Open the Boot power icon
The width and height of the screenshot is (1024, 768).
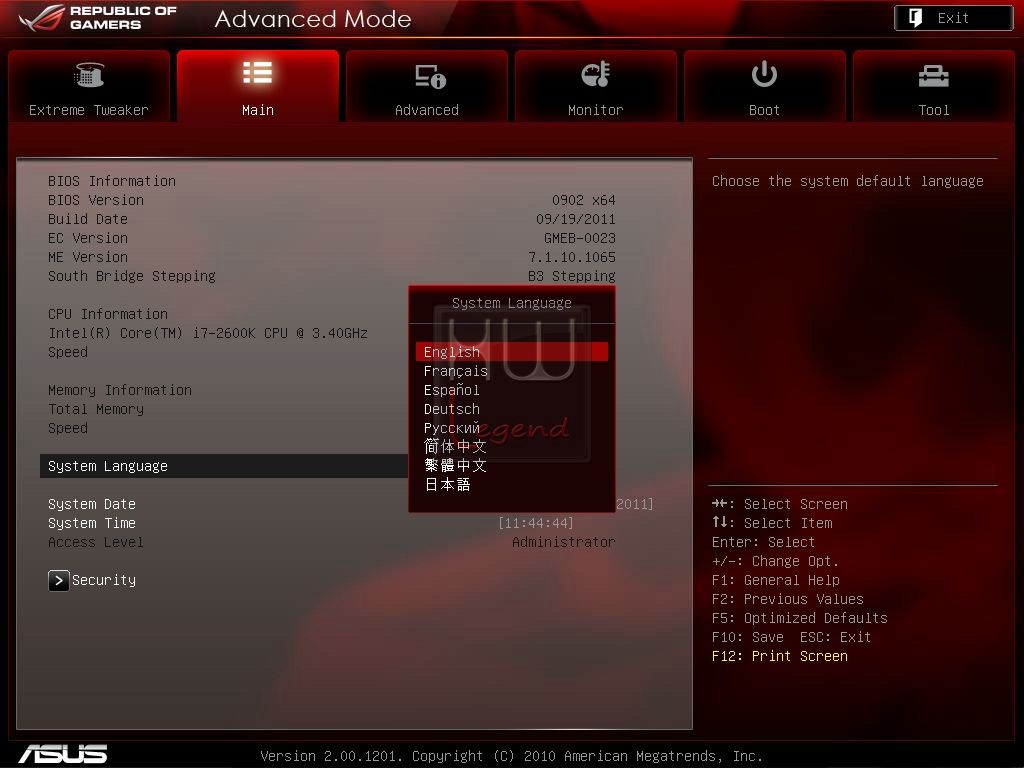pos(764,74)
